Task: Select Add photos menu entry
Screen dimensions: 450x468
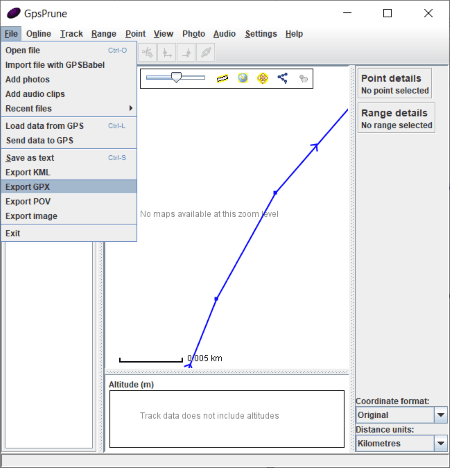Action: pyautogui.click(x=69, y=79)
